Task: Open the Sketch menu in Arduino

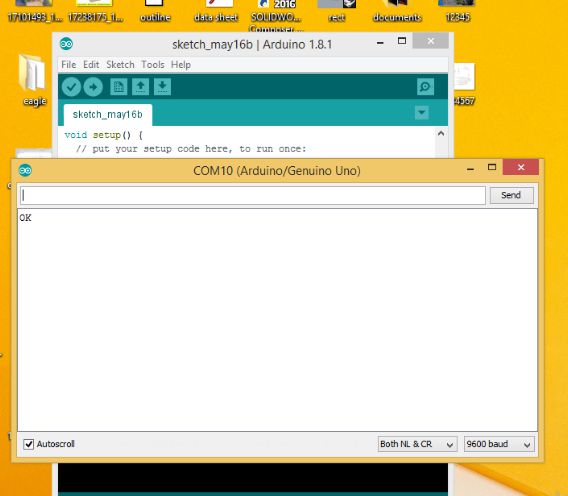Action: pos(120,64)
